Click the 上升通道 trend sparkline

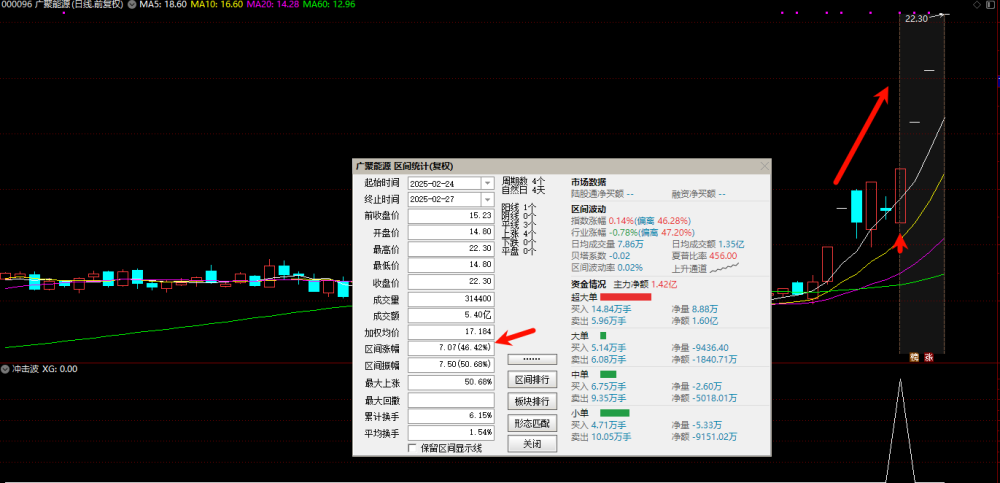[724, 267]
